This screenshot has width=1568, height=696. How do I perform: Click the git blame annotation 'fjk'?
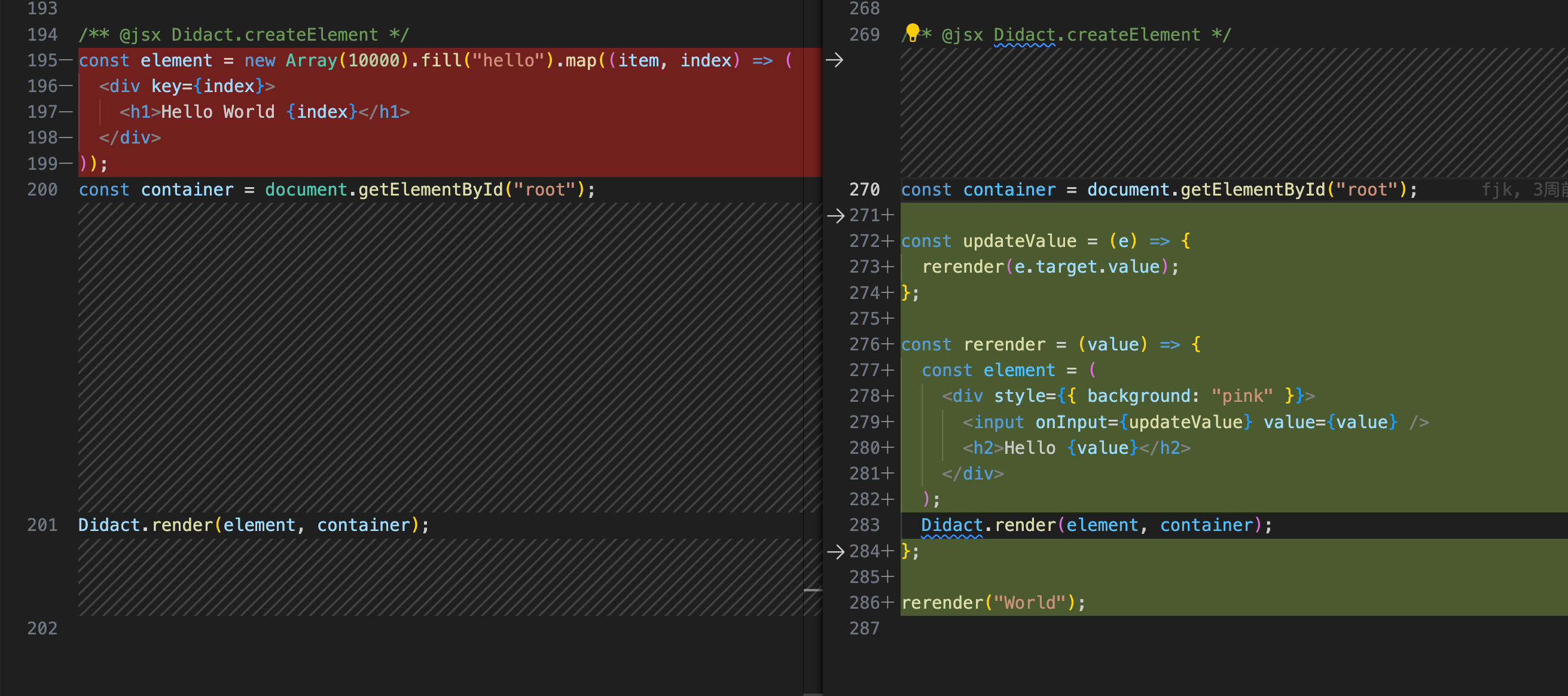(x=1497, y=190)
